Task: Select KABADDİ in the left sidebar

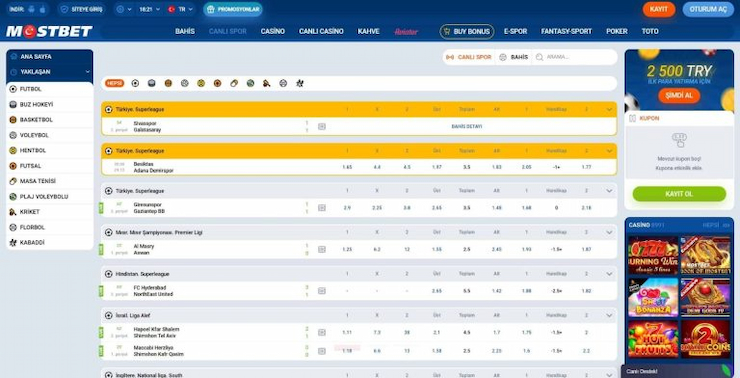Action: pyautogui.click(x=50, y=243)
